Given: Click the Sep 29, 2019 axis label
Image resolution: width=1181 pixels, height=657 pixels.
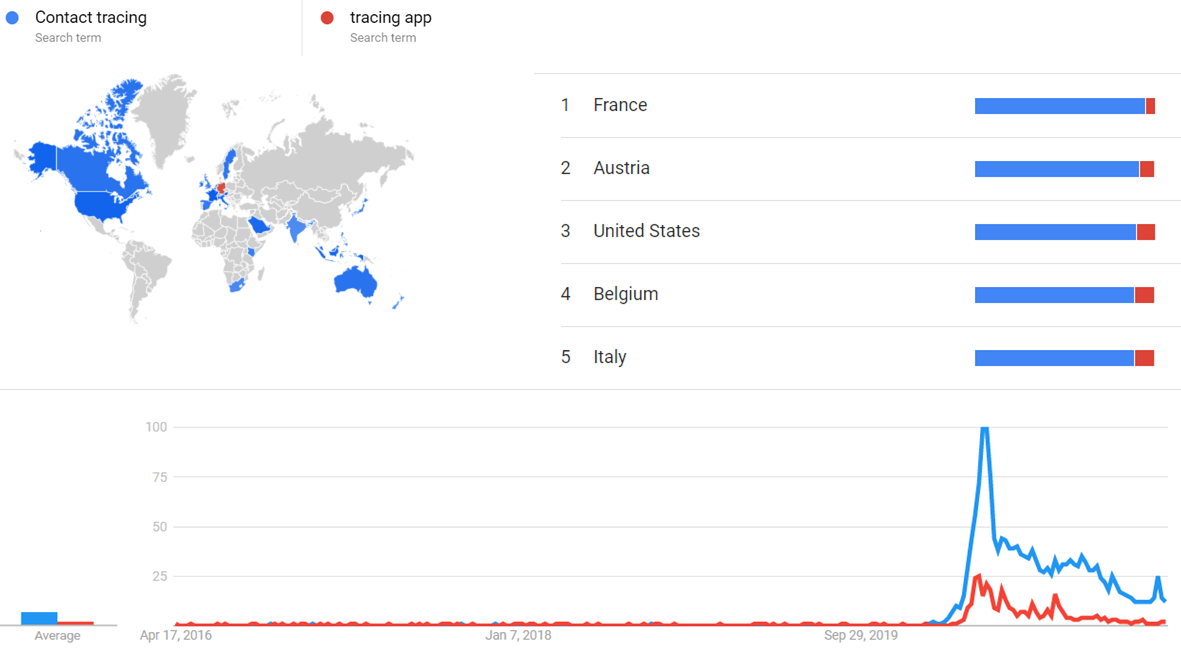Looking at the screenshot, I should [861, 635].
